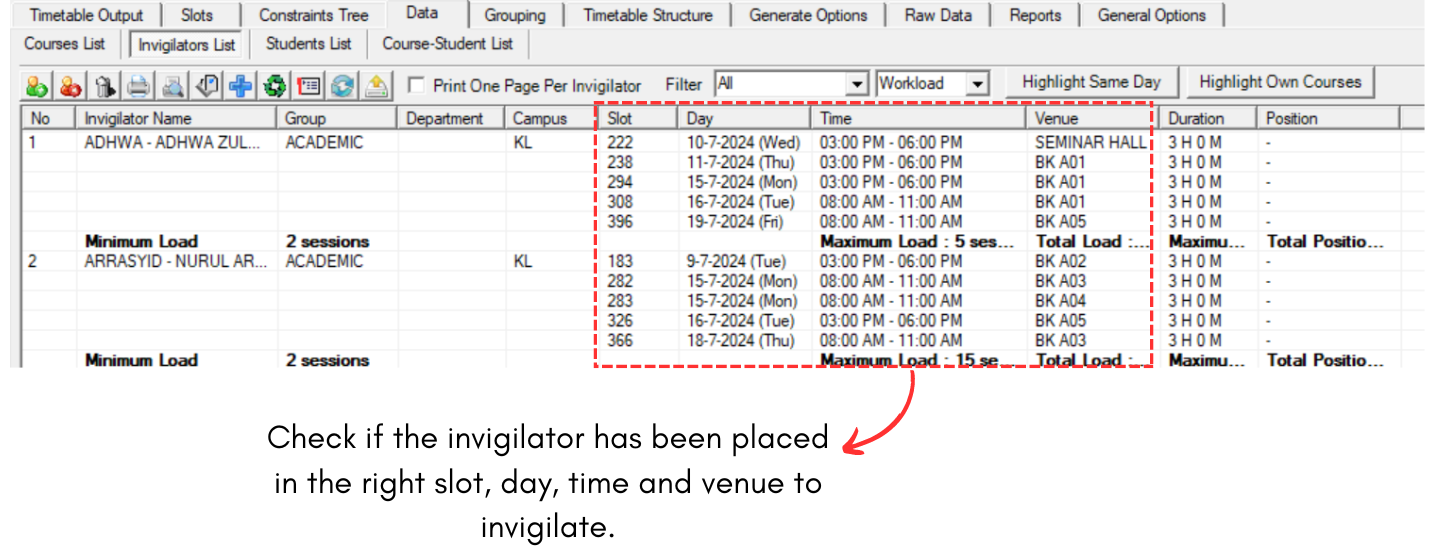
Task: Click the remove invigilator red user icon
Action: (x=70, y=87)
